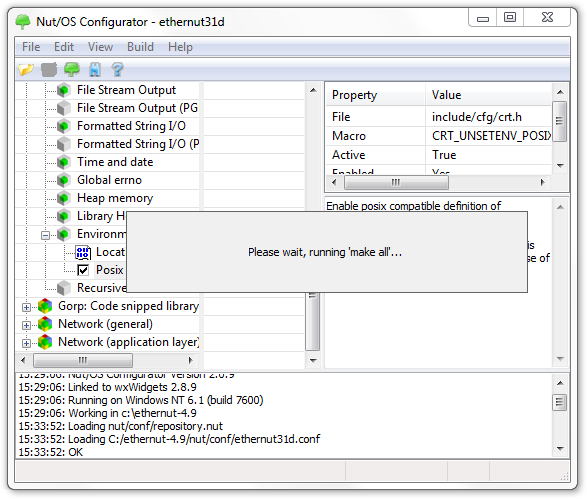The image size is (587, 499).
Task: Close the Nut/OS Configurator window
Action: [547, 18]
